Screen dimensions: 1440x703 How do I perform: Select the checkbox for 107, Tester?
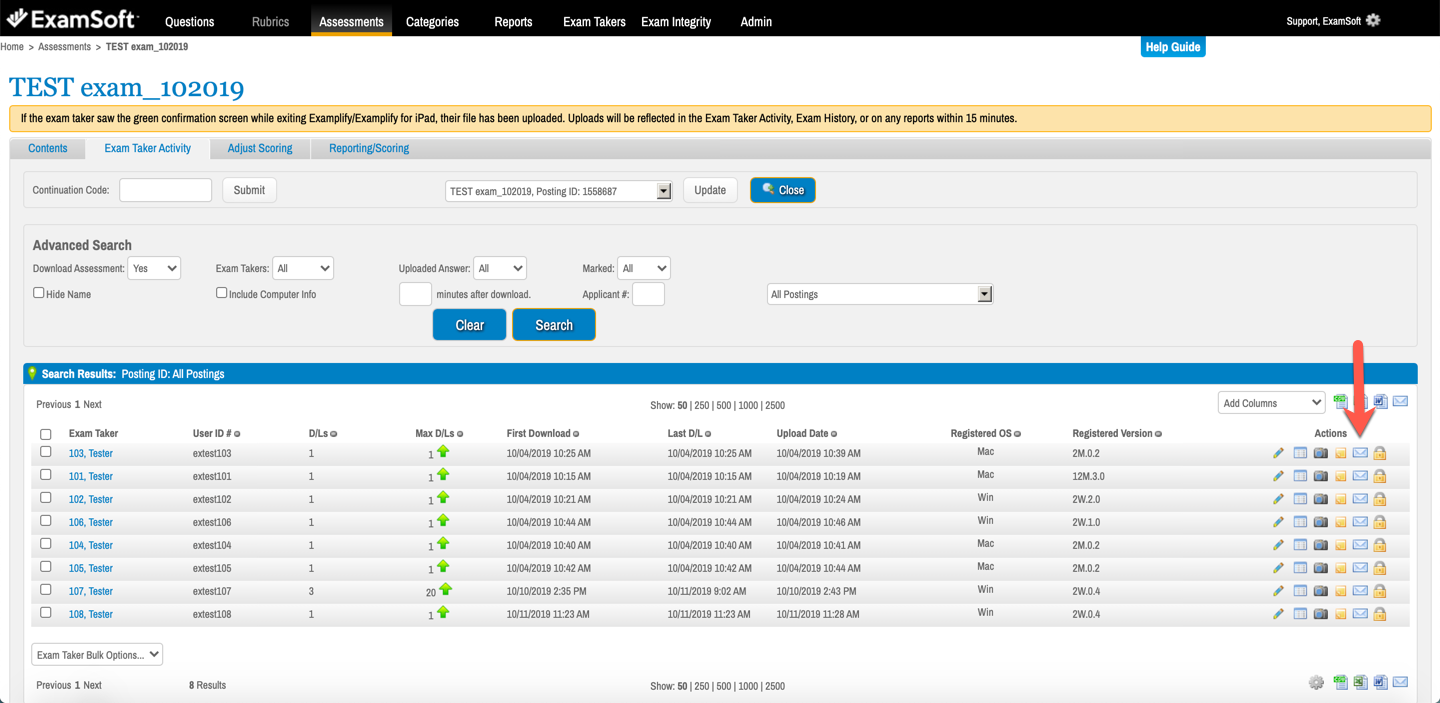[46, 590]
